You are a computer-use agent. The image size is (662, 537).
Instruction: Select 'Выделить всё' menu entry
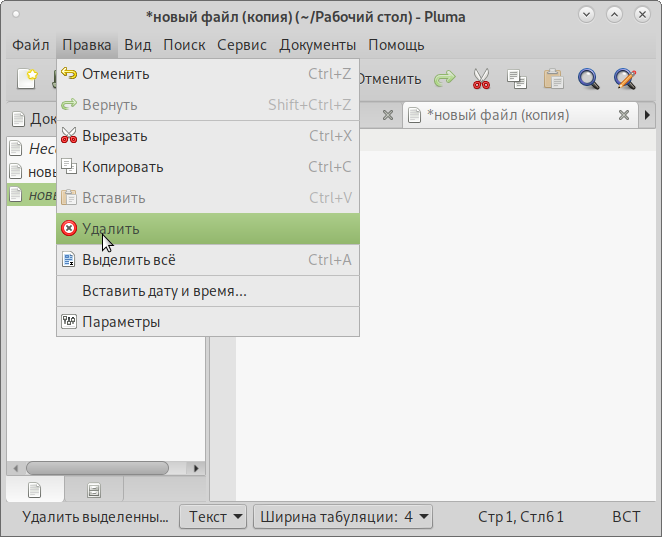128,260
